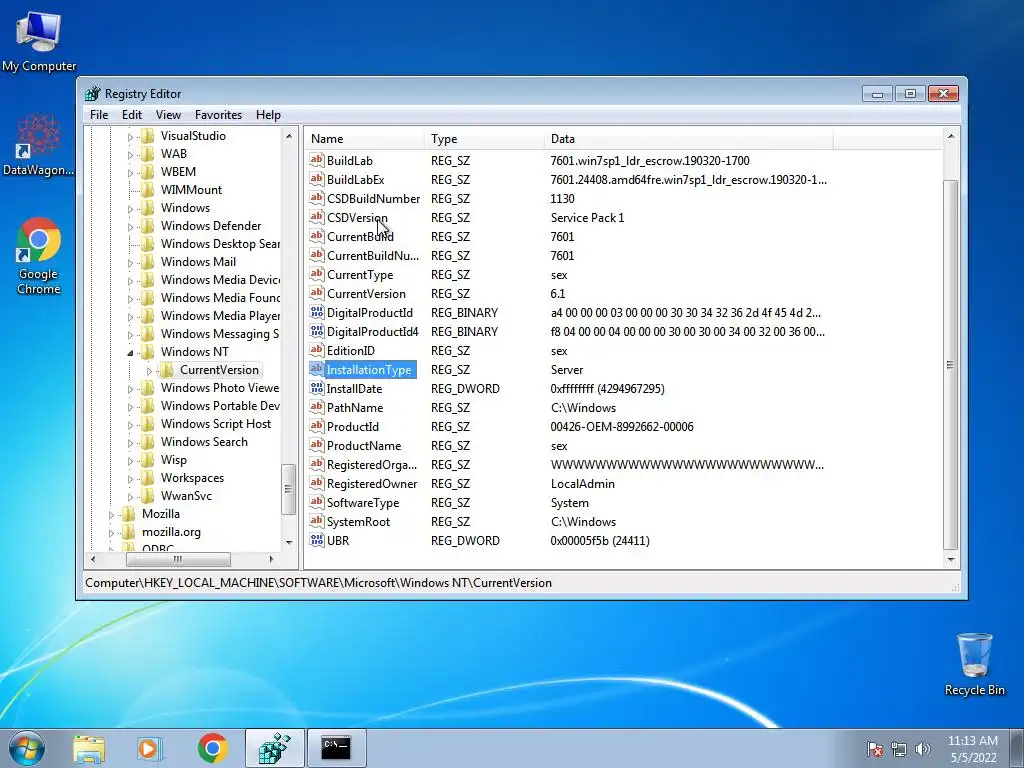
Task: Click tree pane scroll-right arrow
Action: point(272,560)
